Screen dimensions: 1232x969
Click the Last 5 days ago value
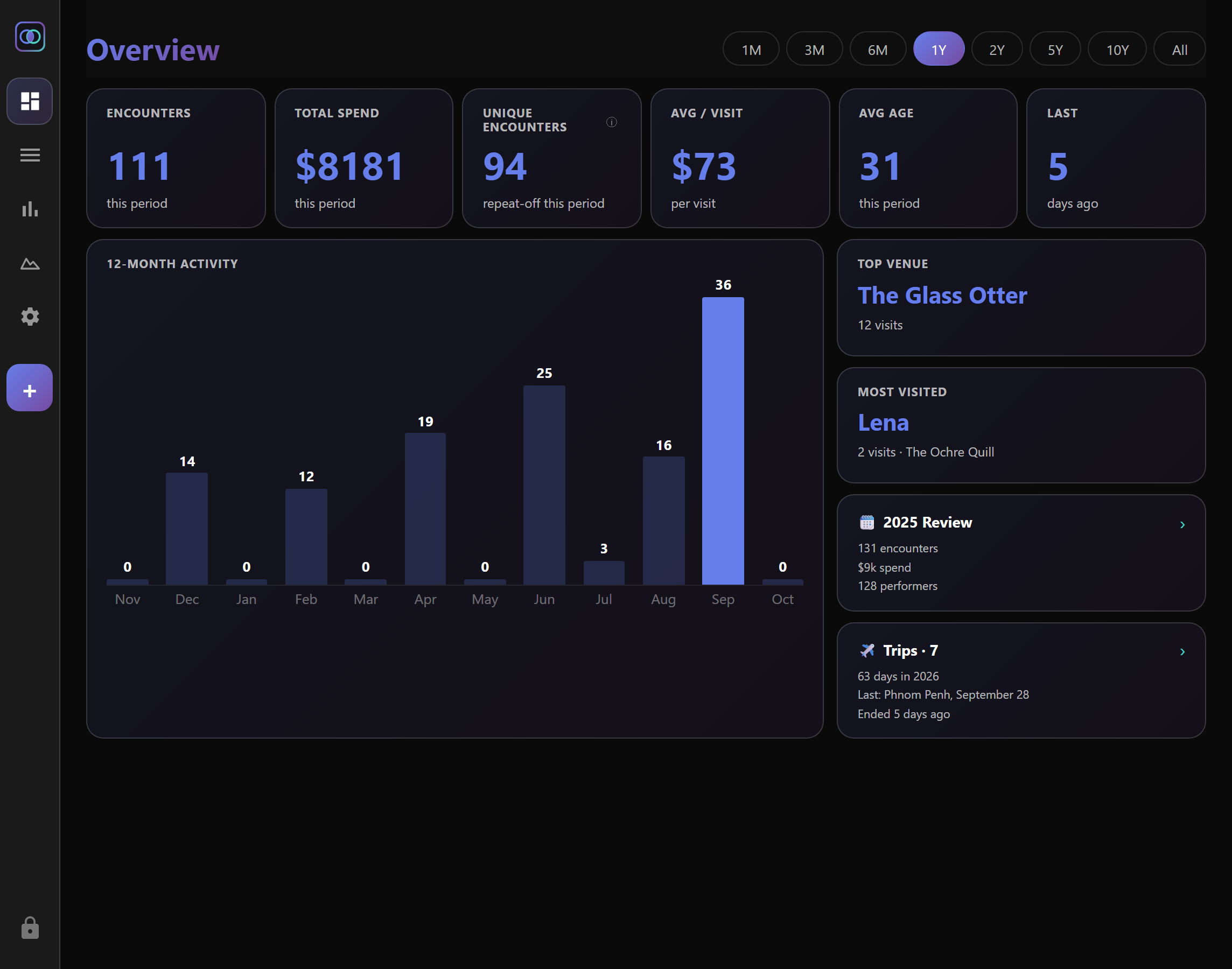1058,166
